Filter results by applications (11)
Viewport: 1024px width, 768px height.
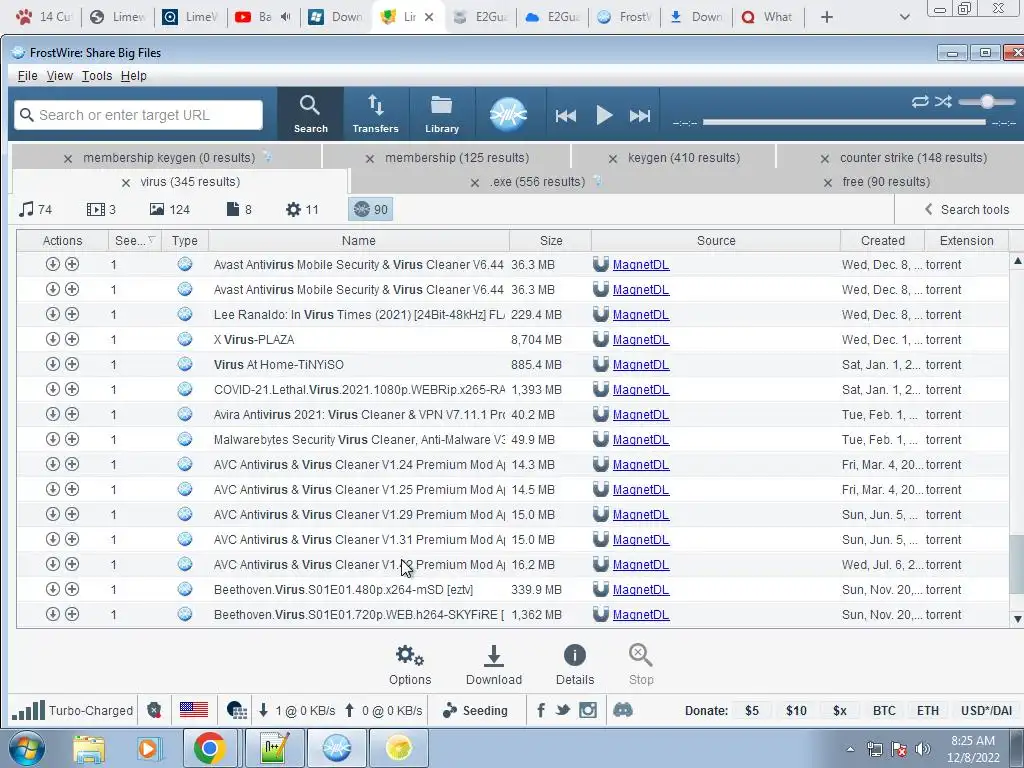[302, 210]
